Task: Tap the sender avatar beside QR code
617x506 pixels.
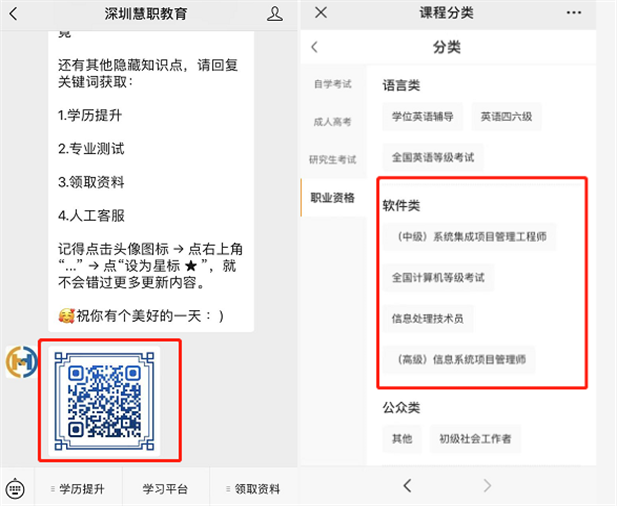Action: pos(22,362)
